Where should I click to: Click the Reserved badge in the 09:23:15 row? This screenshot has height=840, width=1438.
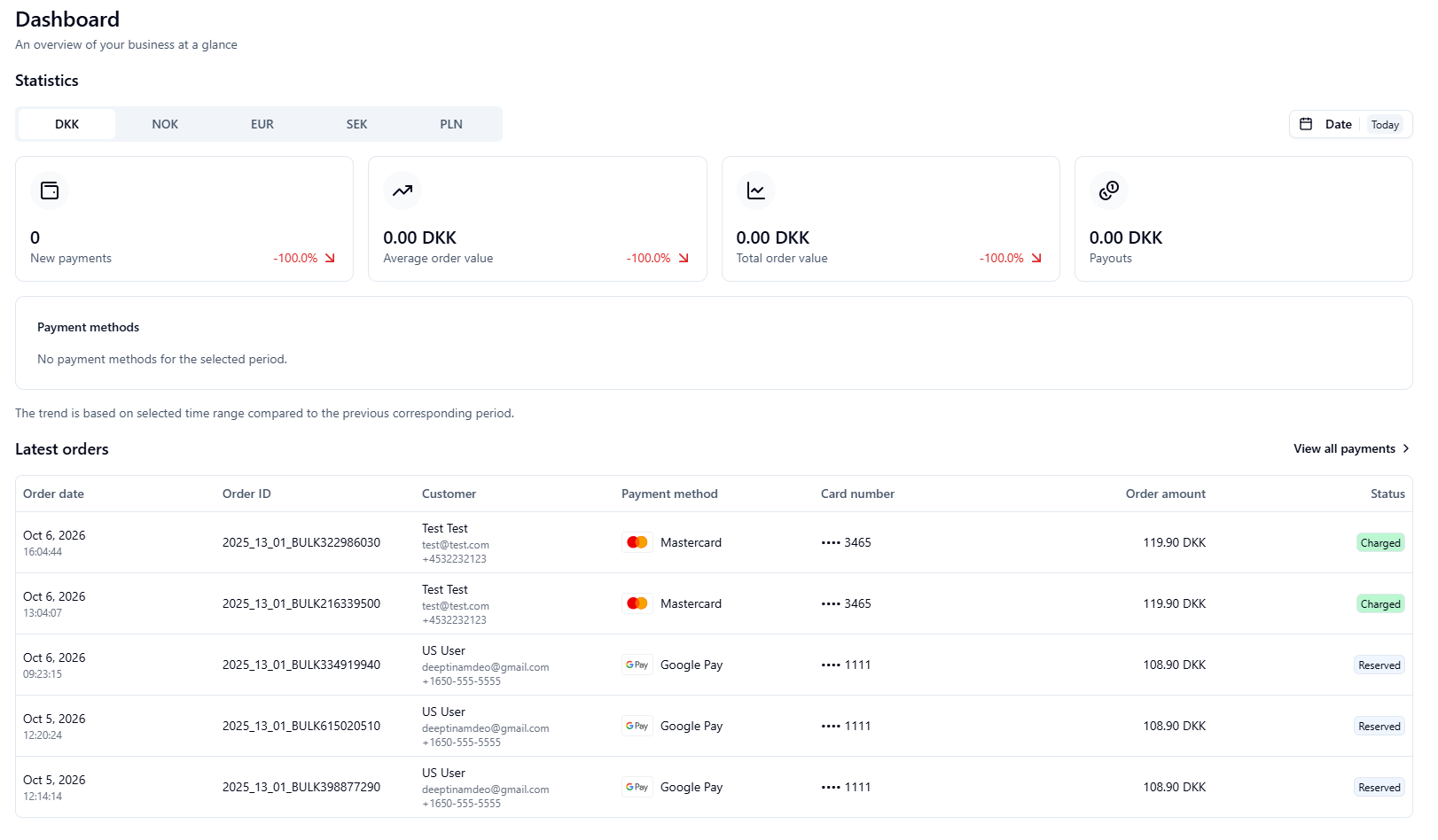tap(1379, 665)
